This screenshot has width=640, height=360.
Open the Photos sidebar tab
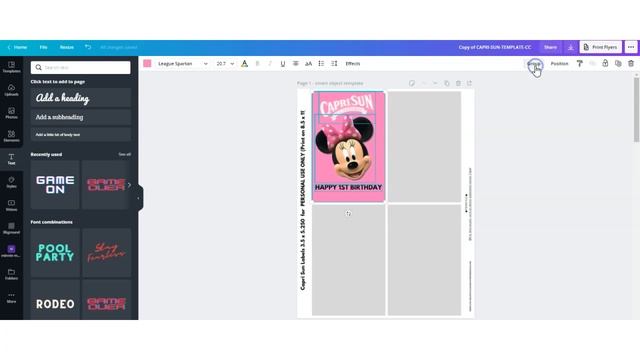coord(11,113)
